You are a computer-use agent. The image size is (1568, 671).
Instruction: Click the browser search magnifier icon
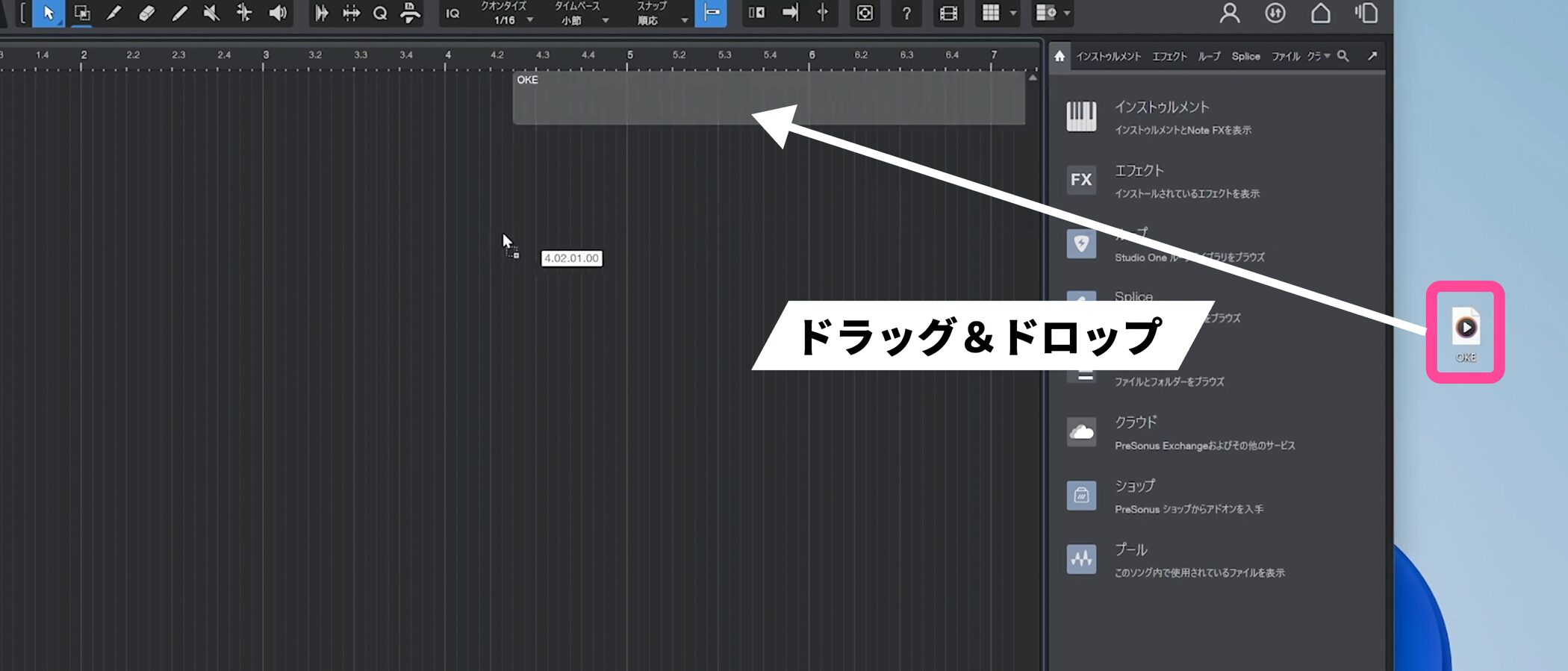point(1343,56)
